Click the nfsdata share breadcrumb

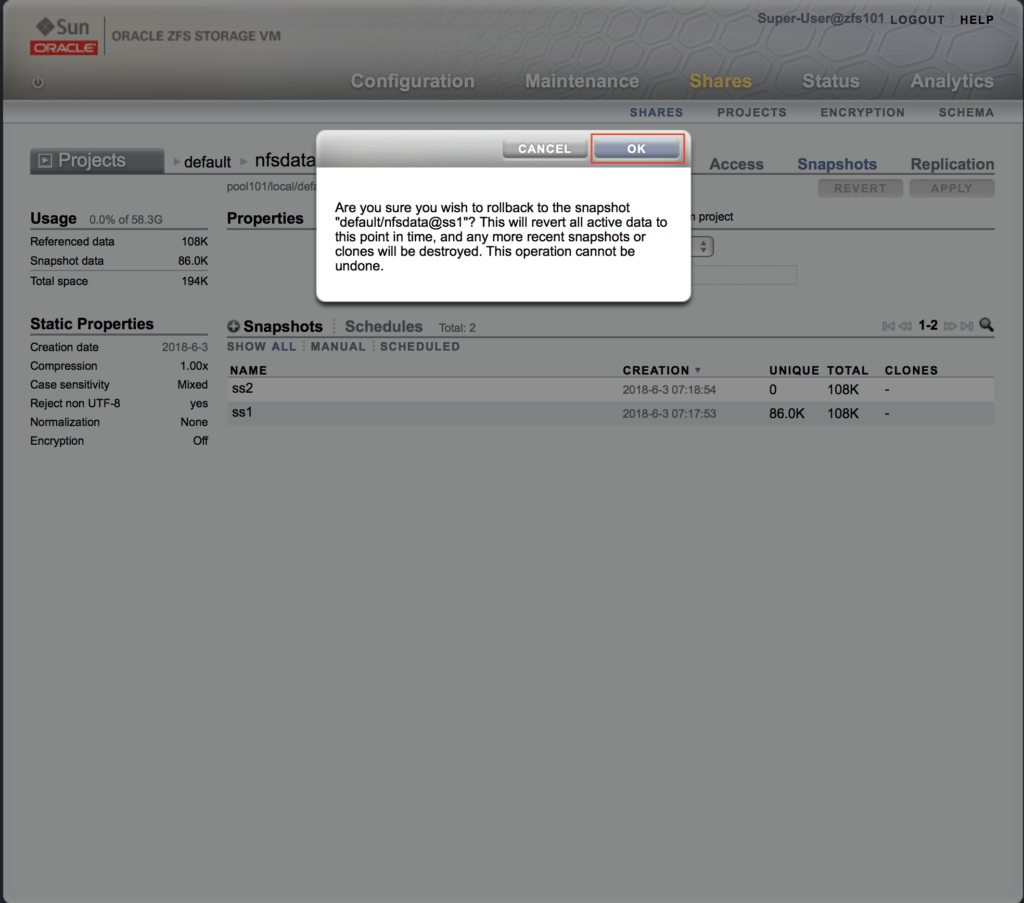pos(285,161)
